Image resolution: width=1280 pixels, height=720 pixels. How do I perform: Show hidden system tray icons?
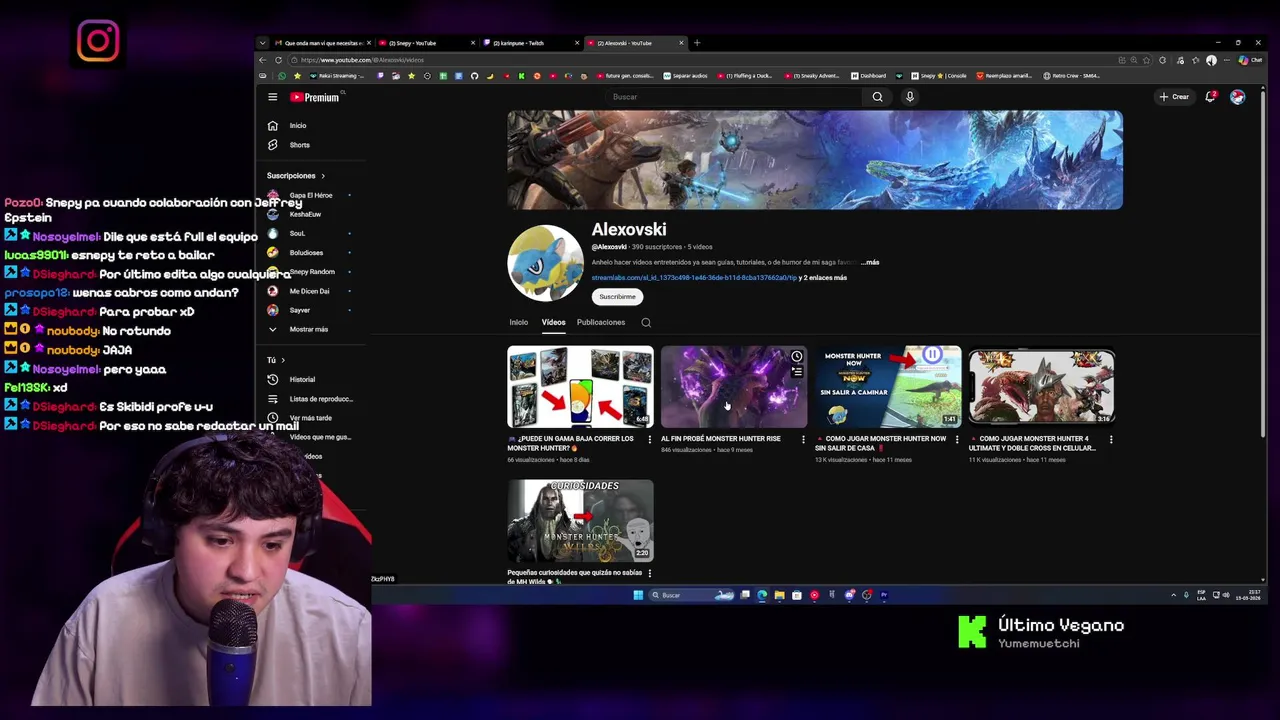(1173, 595)
